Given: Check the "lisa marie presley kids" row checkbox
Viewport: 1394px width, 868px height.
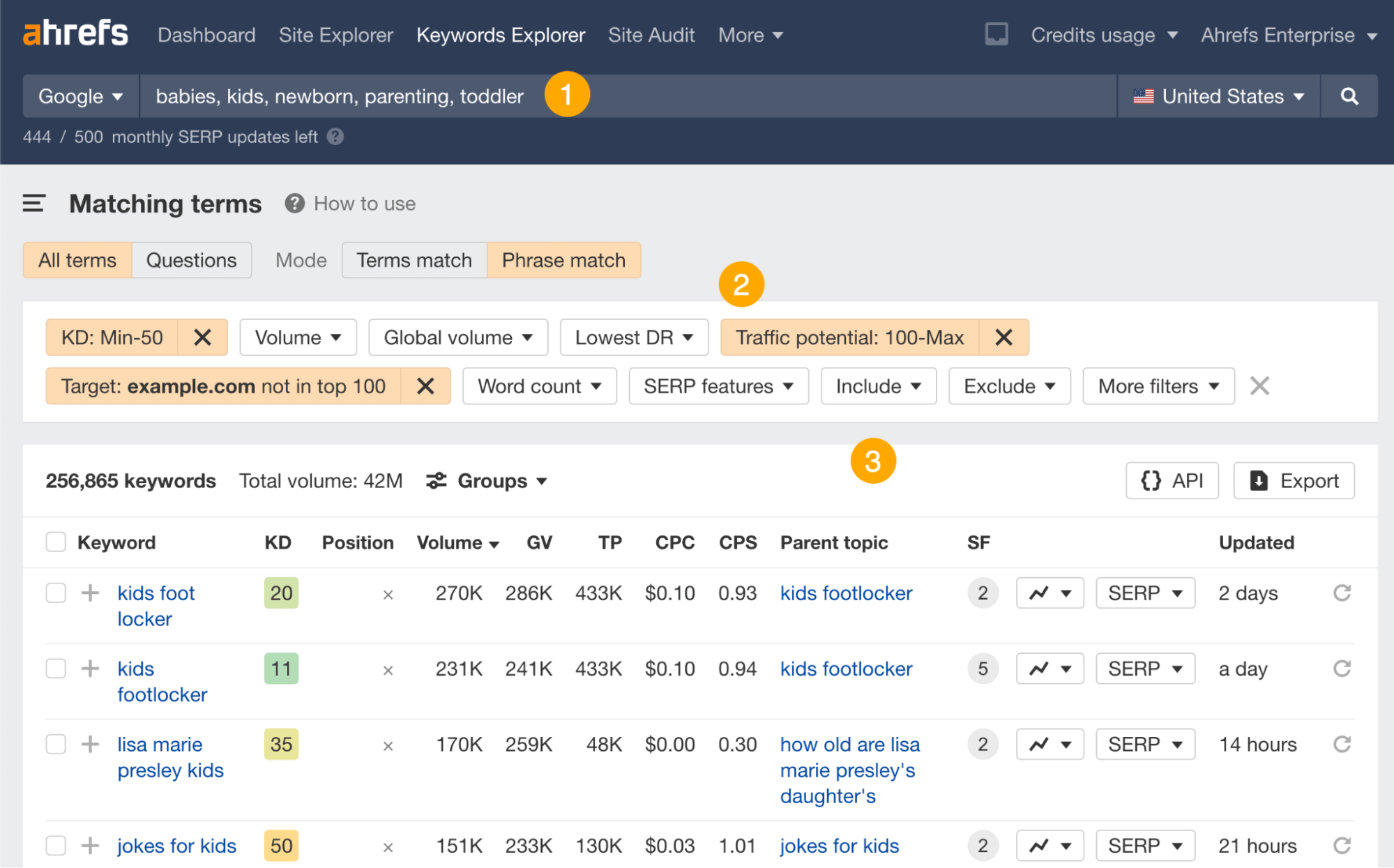Looking at the screenshot, I should click(56, 744).
